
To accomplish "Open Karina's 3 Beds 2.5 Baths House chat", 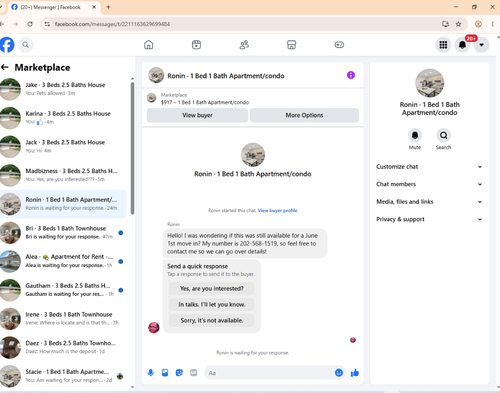I will point(63,118).
